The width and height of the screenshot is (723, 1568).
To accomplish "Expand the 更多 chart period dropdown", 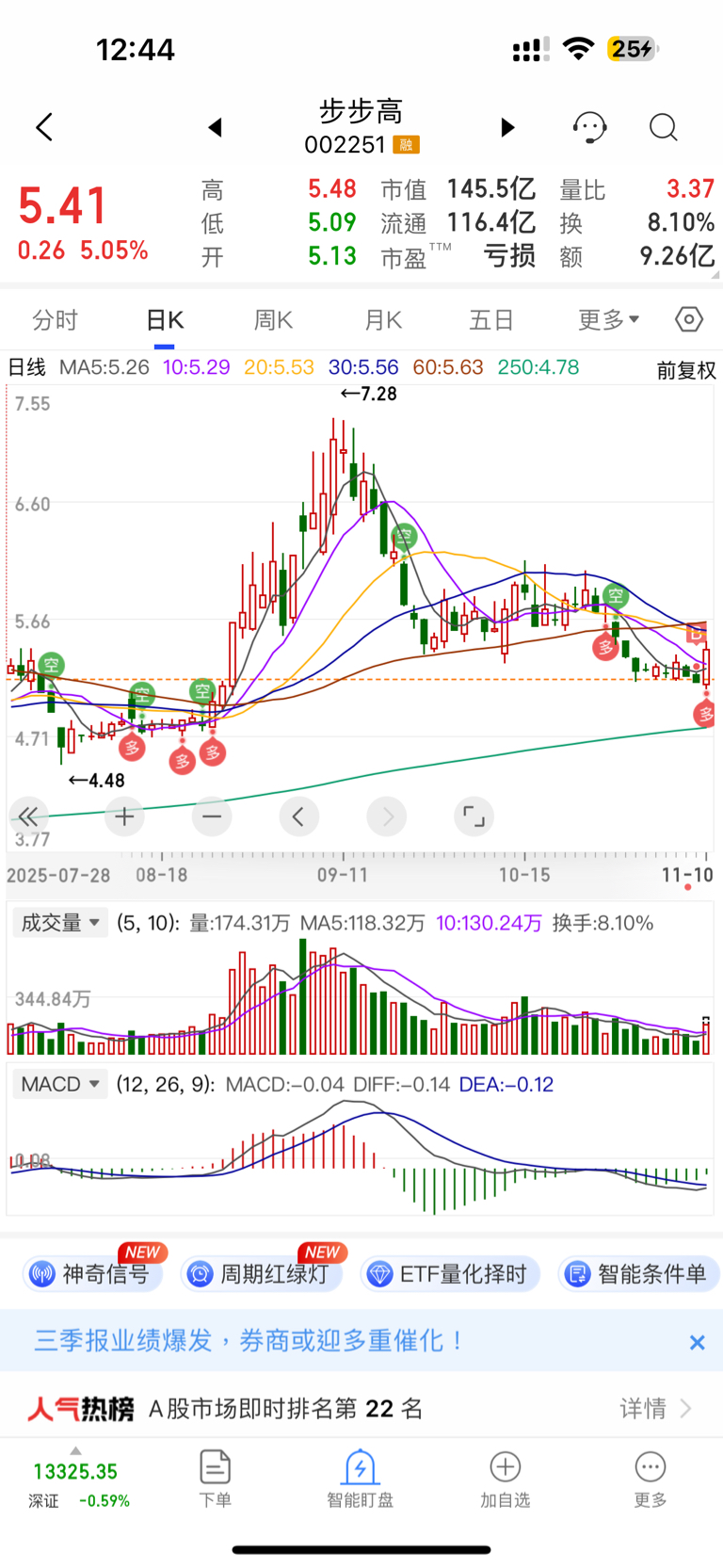I will (608, 320).
